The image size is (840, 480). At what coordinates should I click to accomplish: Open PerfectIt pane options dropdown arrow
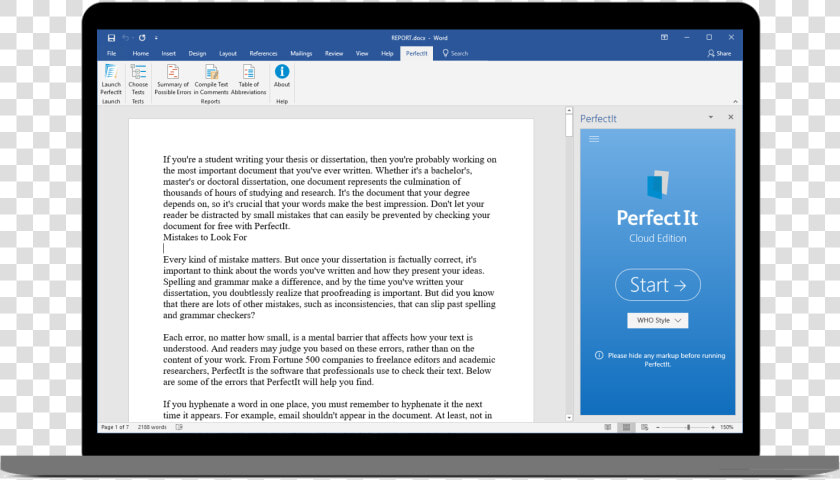(x=711, y=117)
